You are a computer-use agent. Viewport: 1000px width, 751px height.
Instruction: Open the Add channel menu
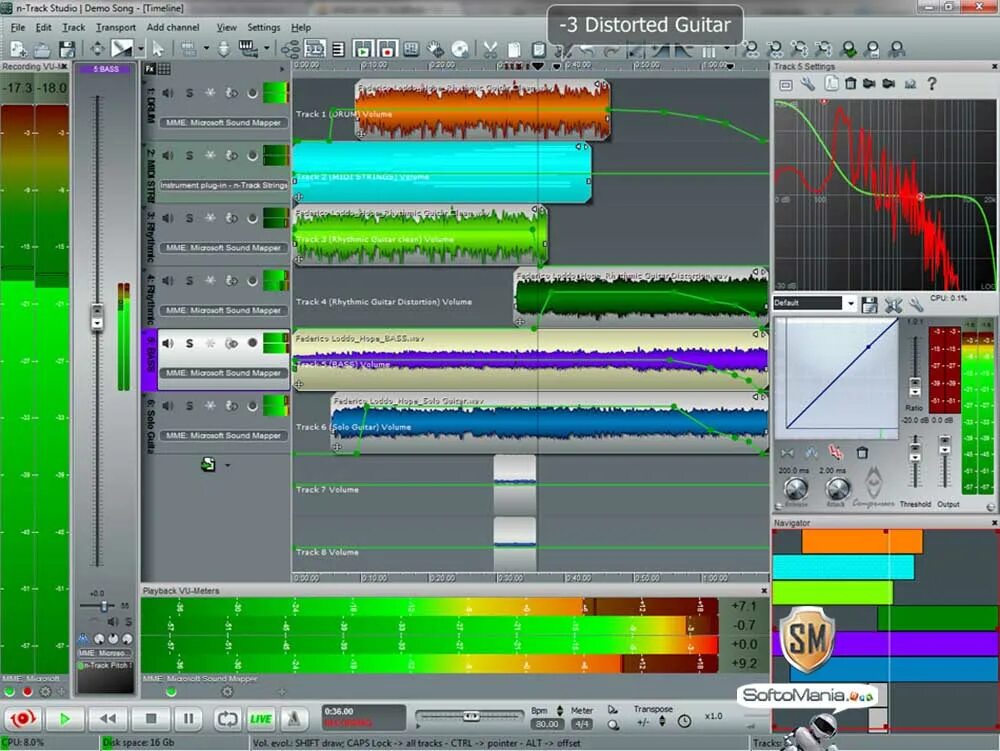pyautogui.click(x=173, y=27)
